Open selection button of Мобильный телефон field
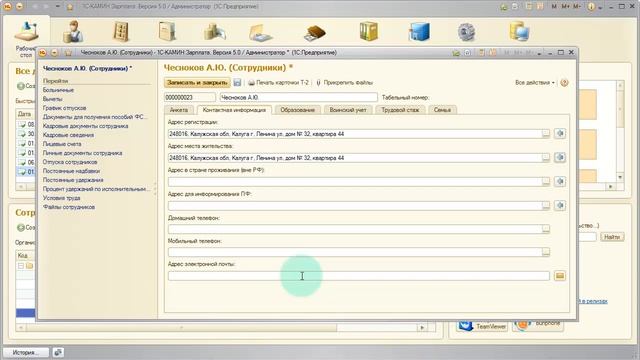 (x=546, y=252)
